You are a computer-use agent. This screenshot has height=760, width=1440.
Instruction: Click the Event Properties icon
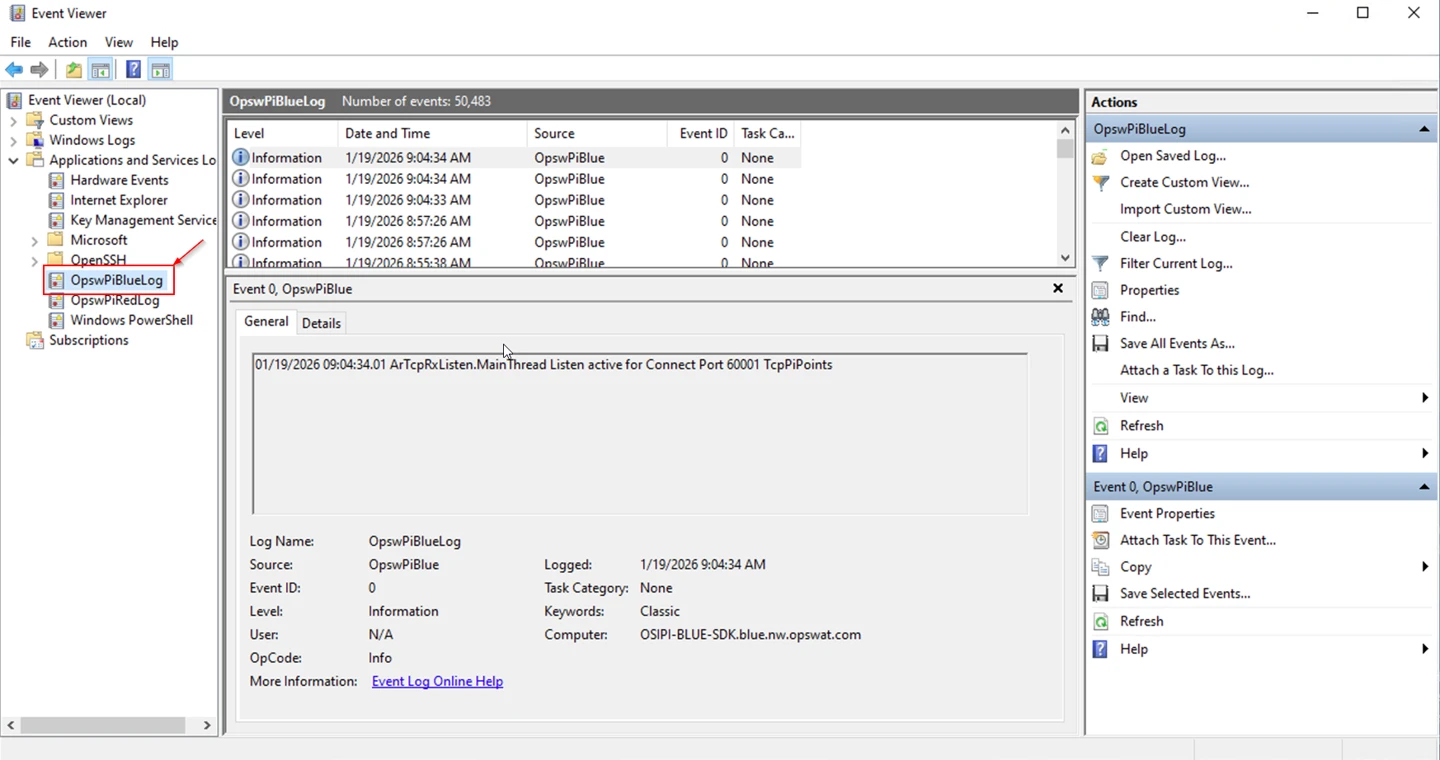click(1101, 514)
